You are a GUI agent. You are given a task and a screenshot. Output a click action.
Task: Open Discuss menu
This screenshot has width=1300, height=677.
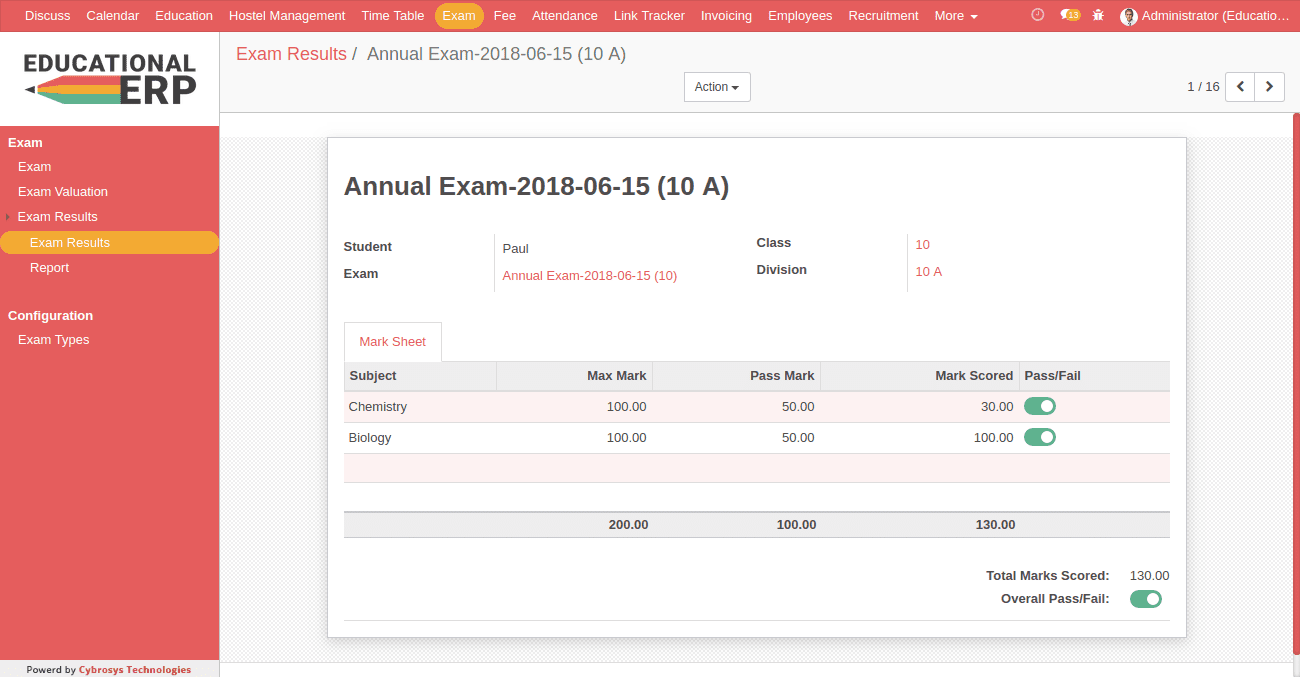(48, 16)
